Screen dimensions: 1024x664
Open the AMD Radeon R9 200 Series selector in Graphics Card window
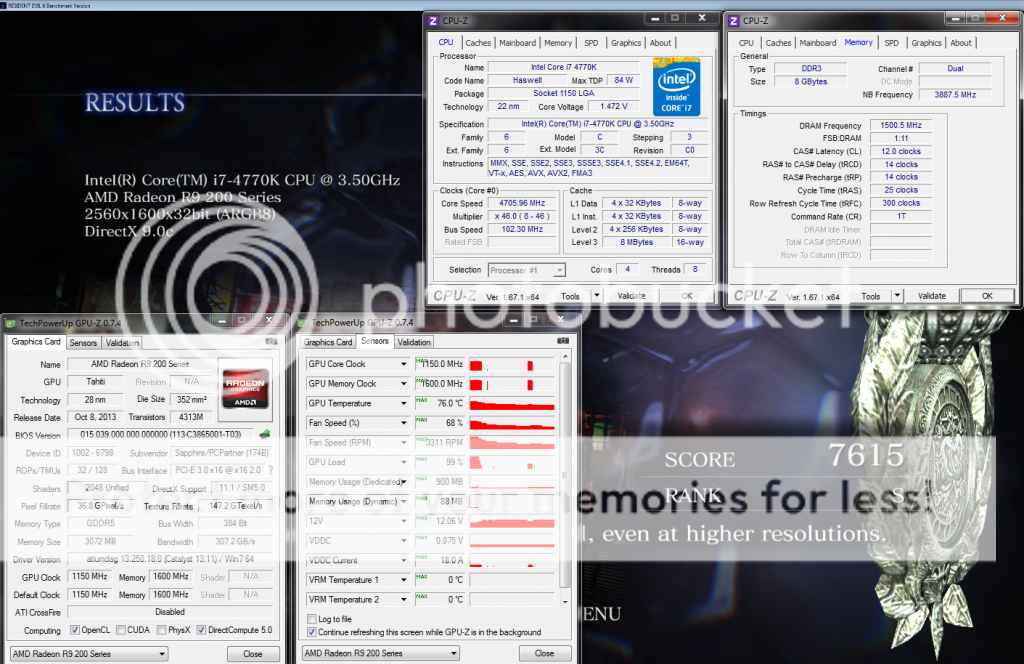click(x=87, y=653)
